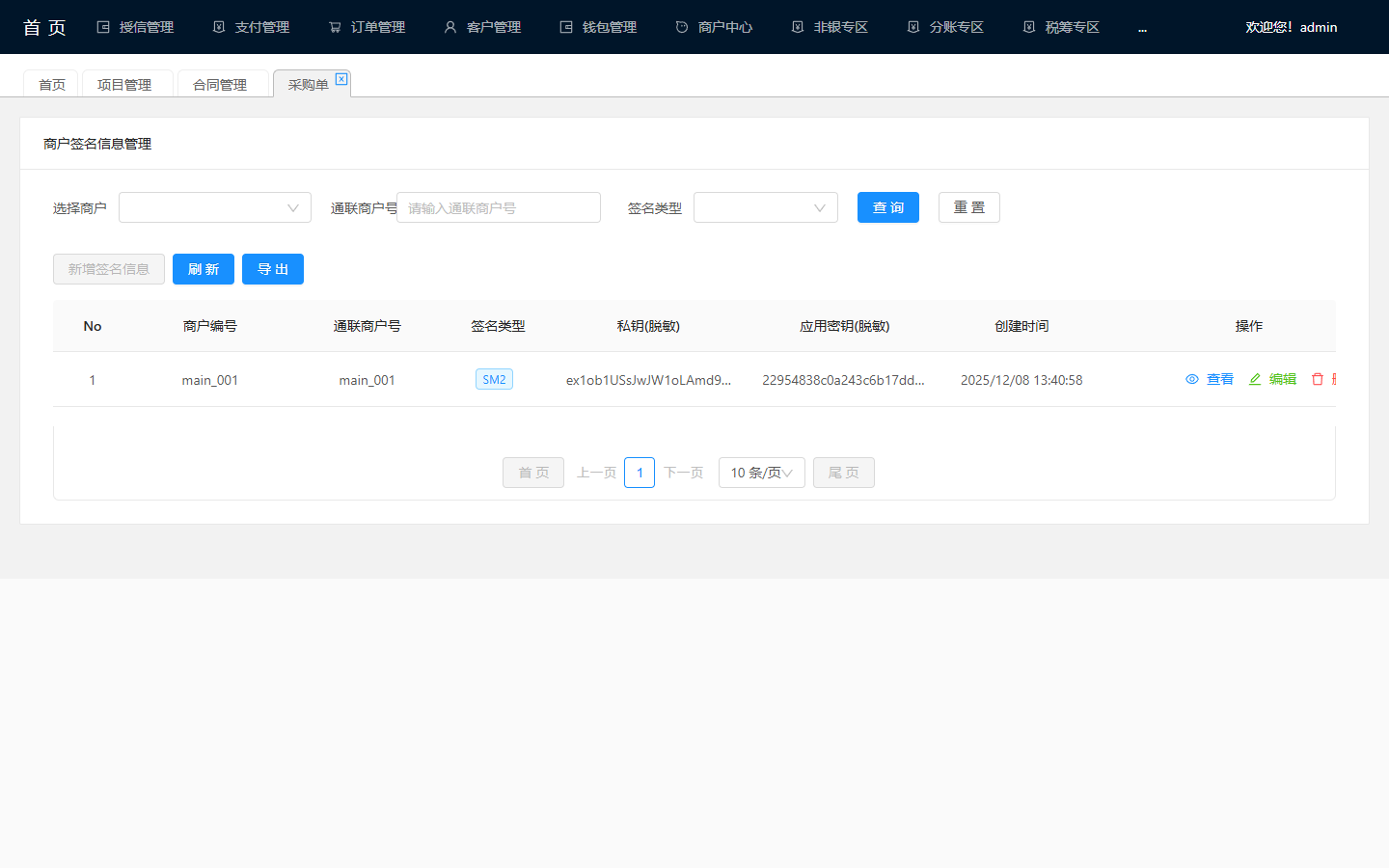Image resolution: width=1389 pixels, height=868 pixels.
Task: Click the pencil edit icon in main_001 row
Action: pos(1255,379)
